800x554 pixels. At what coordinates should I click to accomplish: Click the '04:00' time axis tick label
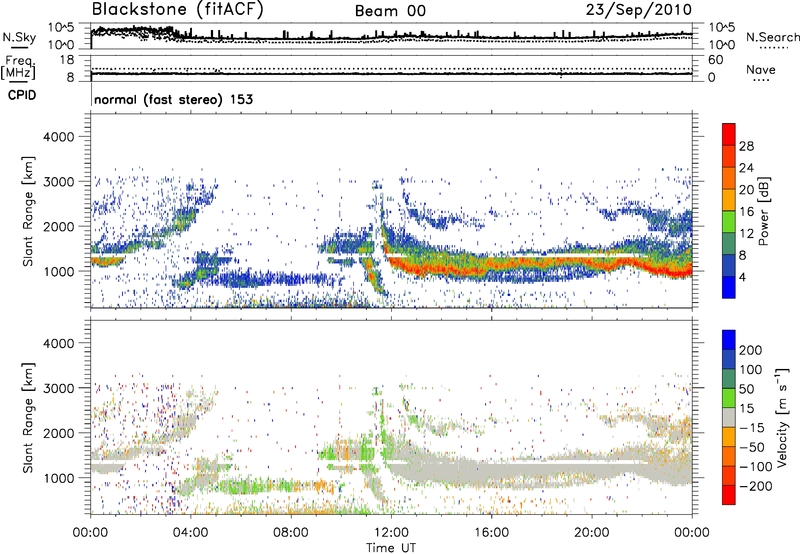(x=191, y=533)
